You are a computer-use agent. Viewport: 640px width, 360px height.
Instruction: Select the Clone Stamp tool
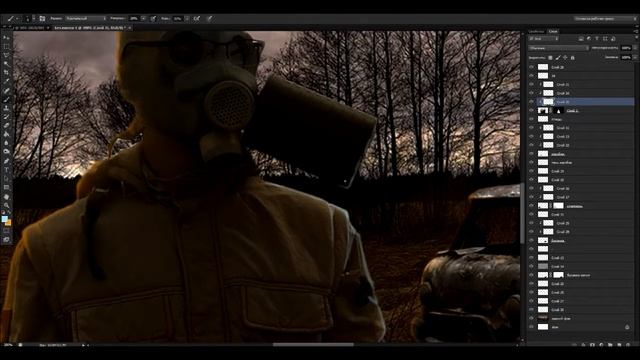click(x=6, y=108)
